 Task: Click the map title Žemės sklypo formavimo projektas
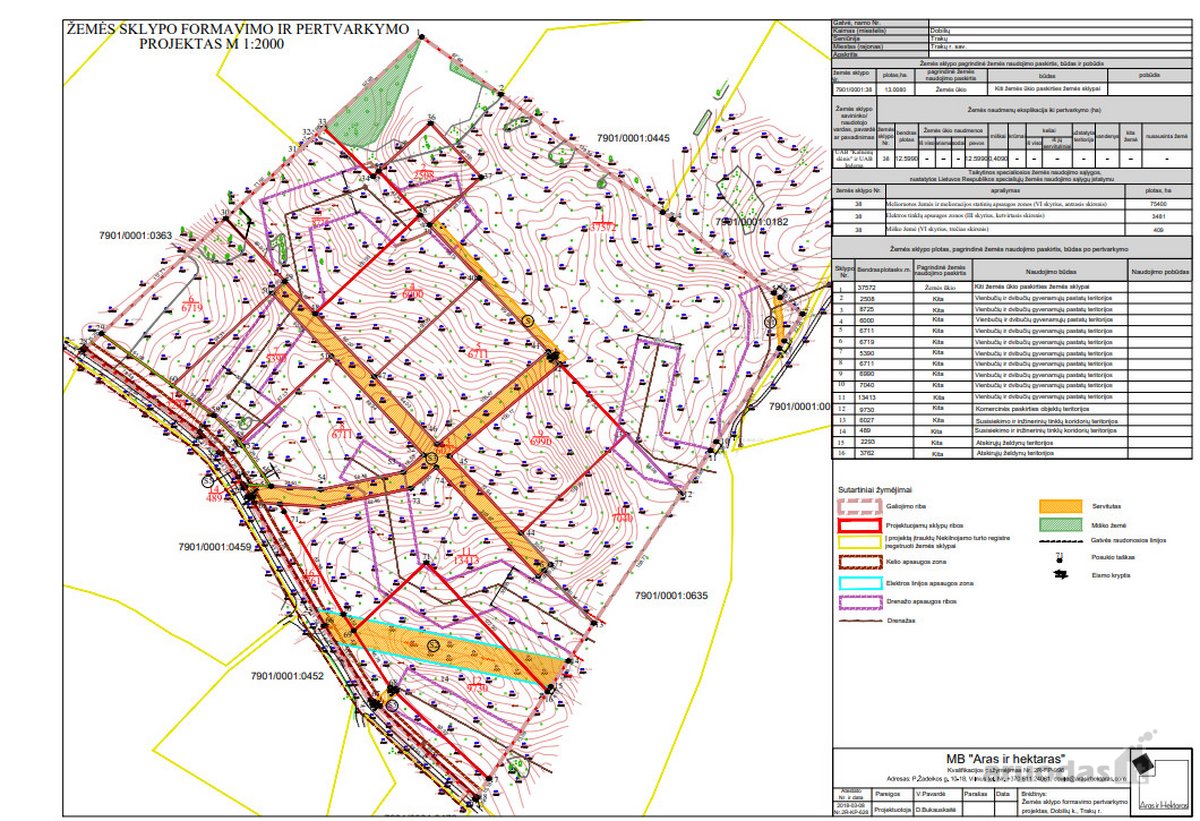click(237, 37)
